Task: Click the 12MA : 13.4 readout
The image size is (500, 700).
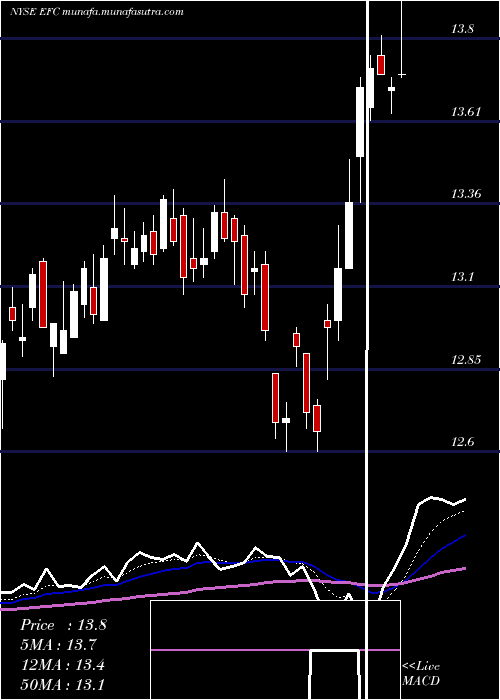Action: point(62,665)
